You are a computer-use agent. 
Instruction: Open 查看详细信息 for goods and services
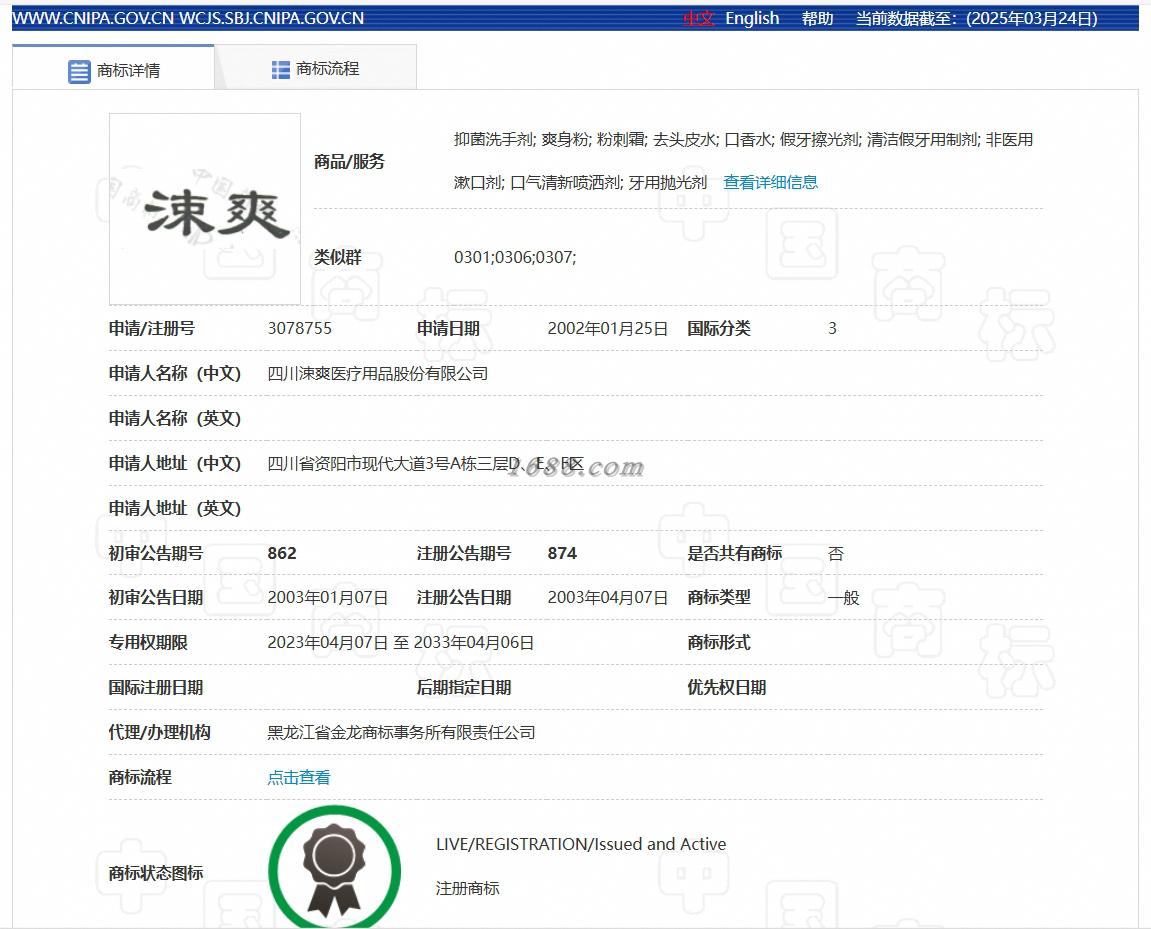click(x=770, y=183)
